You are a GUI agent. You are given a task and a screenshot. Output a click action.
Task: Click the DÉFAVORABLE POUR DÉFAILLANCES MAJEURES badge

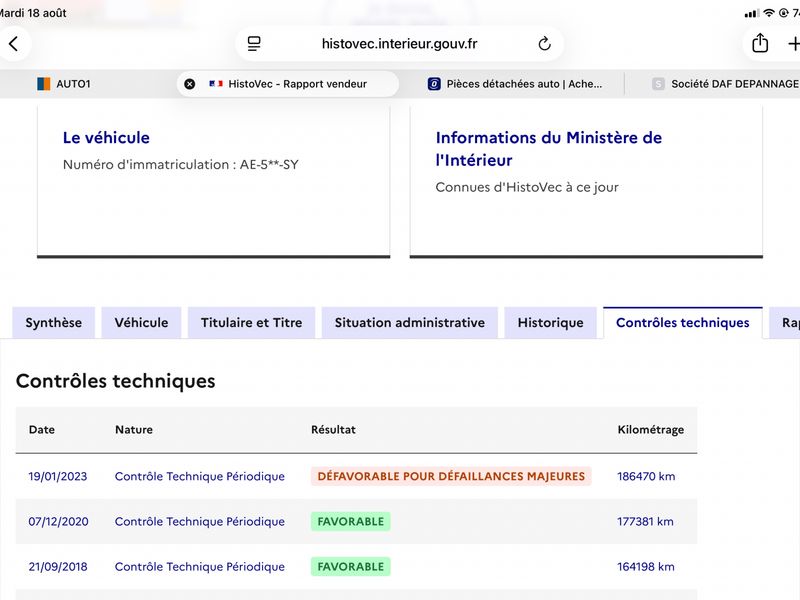(451, 476)
